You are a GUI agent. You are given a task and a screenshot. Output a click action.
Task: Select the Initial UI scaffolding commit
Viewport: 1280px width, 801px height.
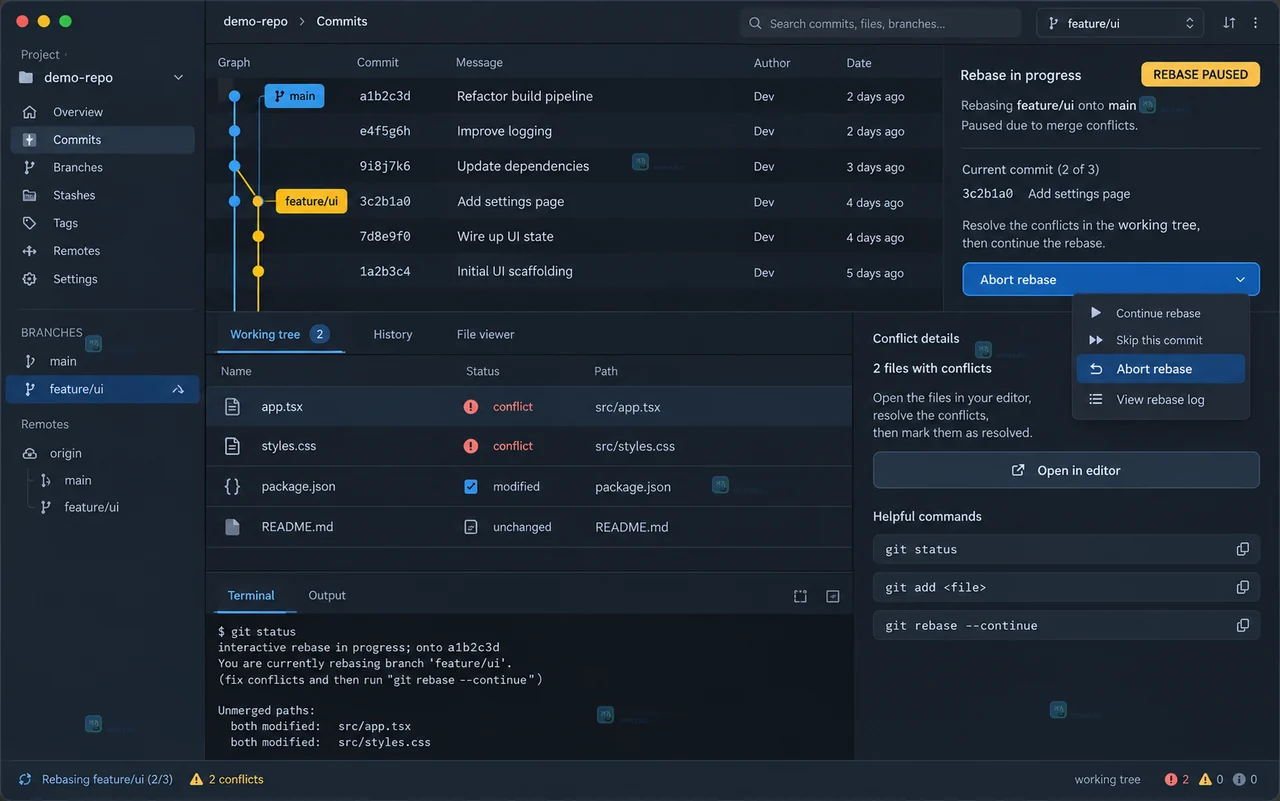coord(574,272)
